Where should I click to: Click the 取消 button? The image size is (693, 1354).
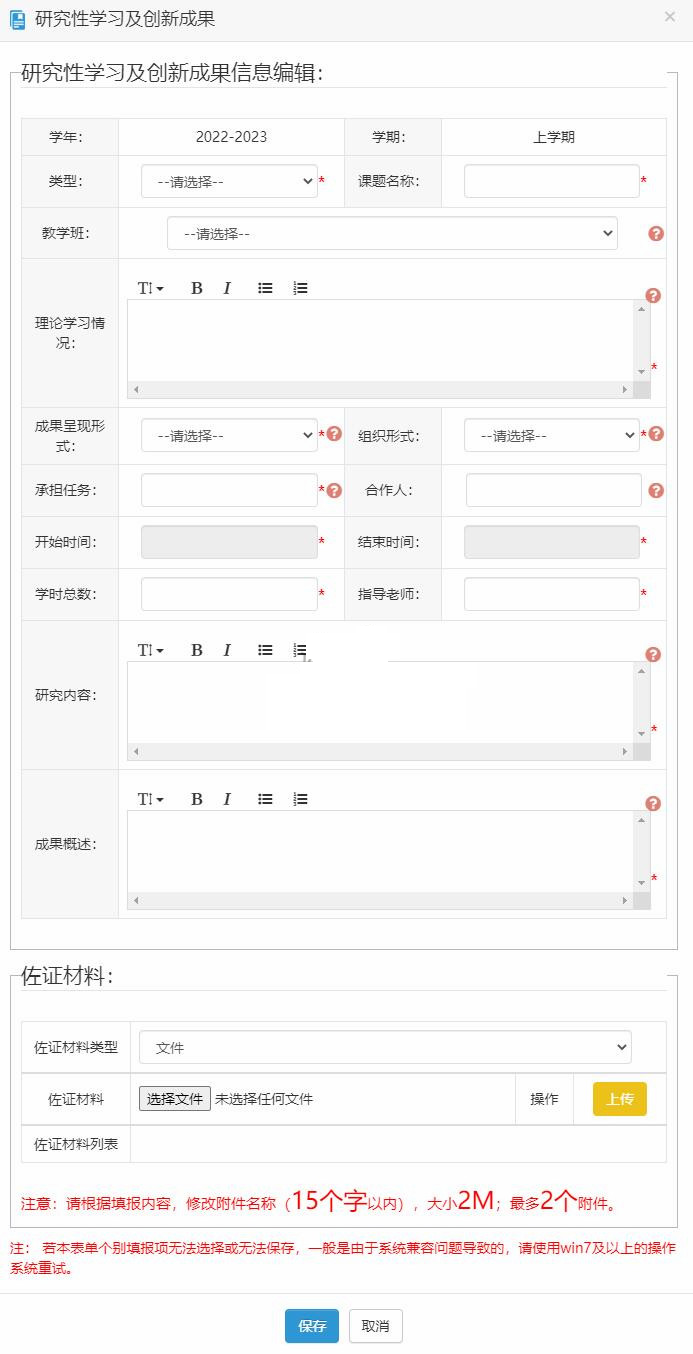376,1326
